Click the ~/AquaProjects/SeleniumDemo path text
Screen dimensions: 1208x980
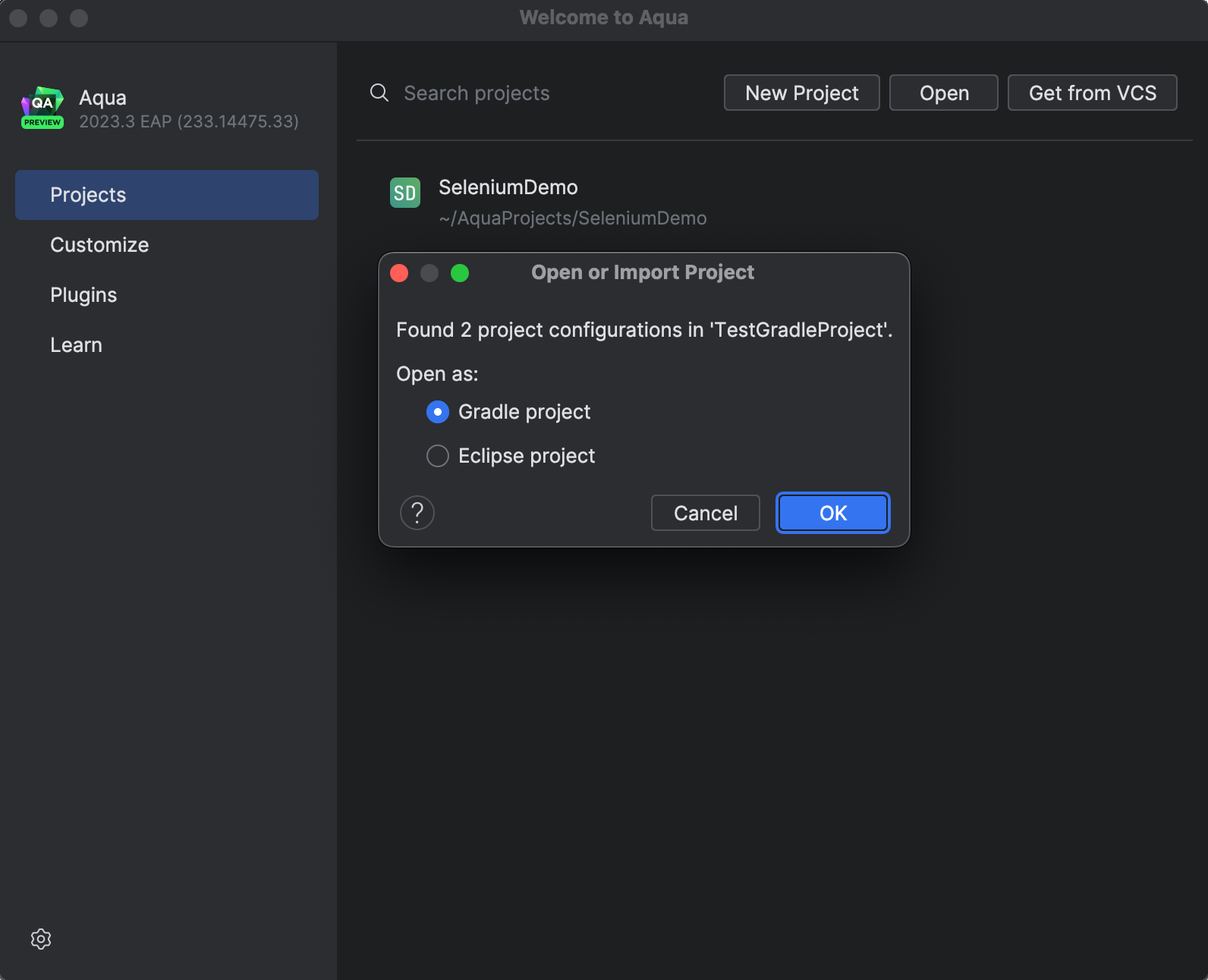tap(573, 218)
